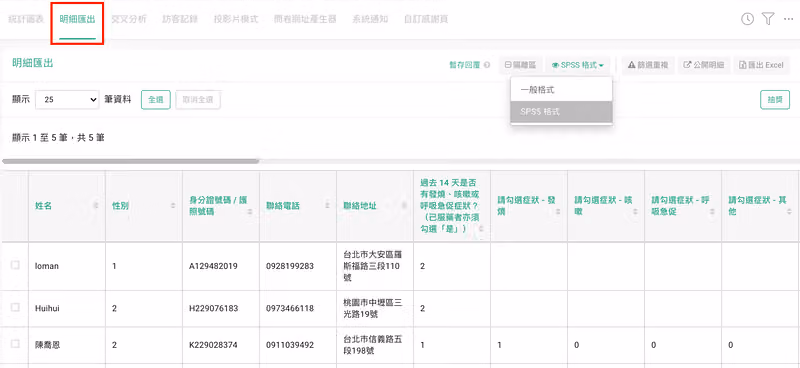
Task: Toggle the SPSS 格式 dropdown button
Action: click(x=578, y=65)
